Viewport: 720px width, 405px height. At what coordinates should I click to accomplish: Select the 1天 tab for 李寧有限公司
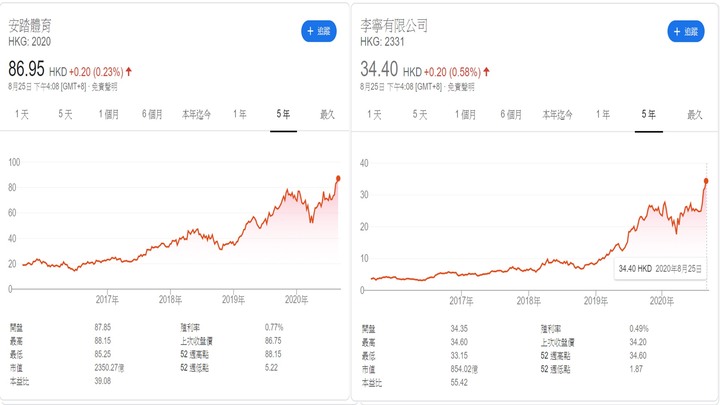click(374, 115)
